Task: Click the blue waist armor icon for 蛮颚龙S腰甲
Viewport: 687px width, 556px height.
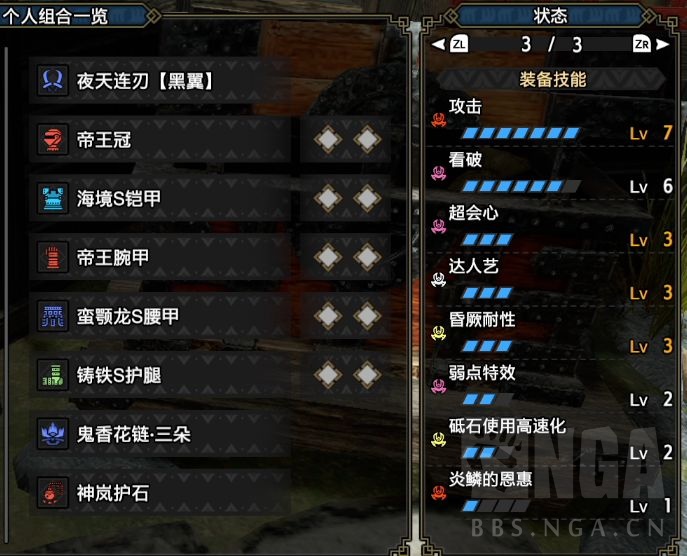Action: 53,316
